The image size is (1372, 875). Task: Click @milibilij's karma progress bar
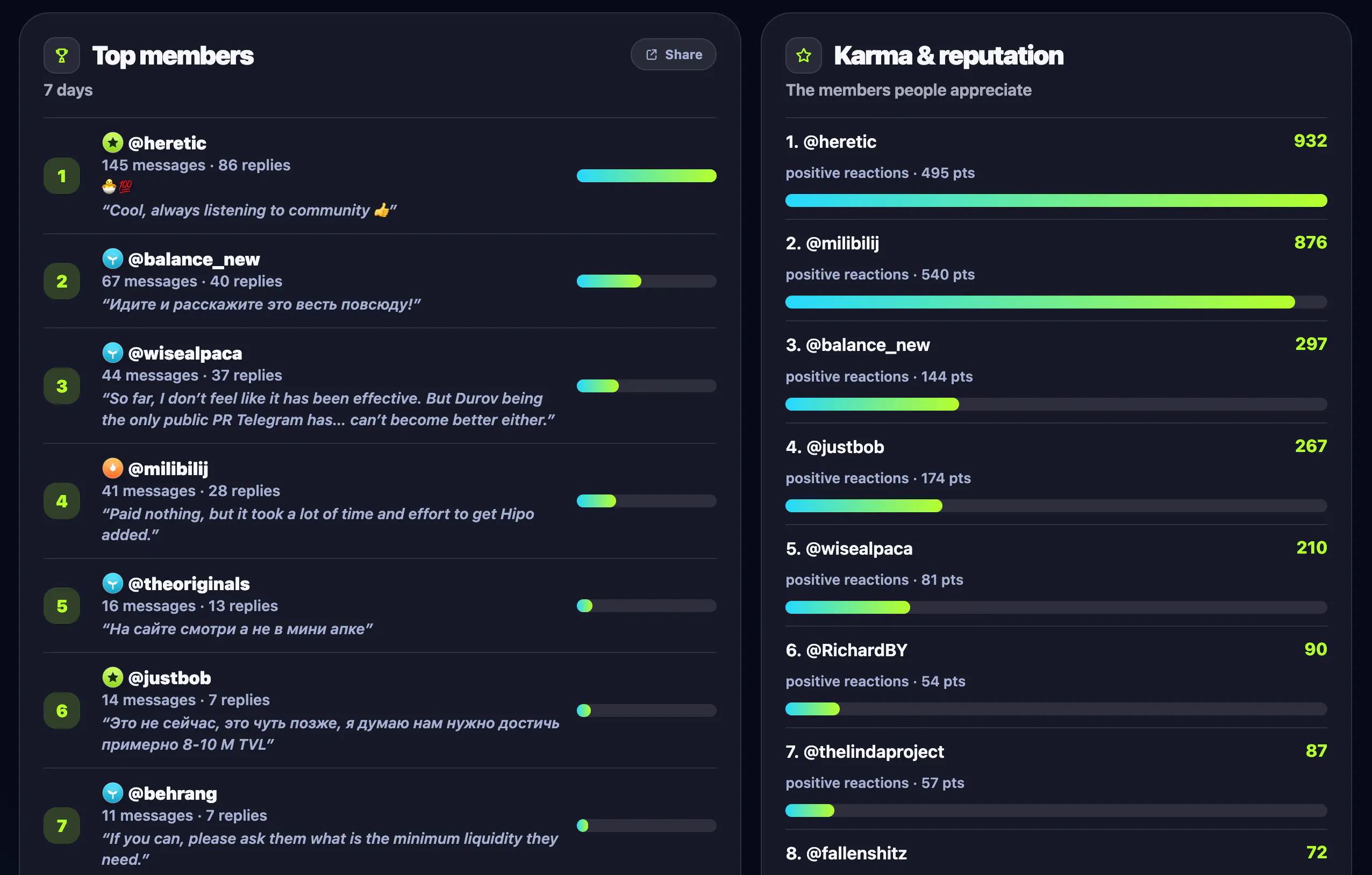[1056, 302]
